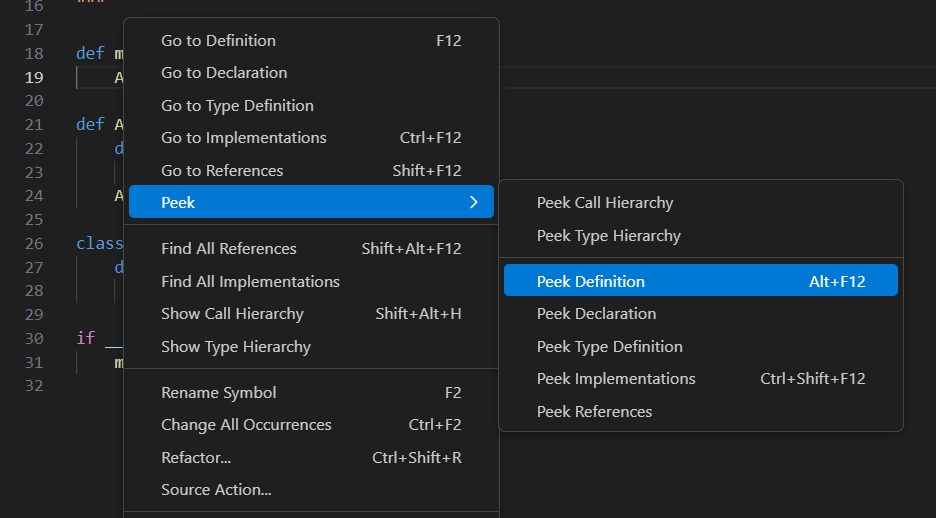Open the Refactor... menu option

(x=196, y=458)
